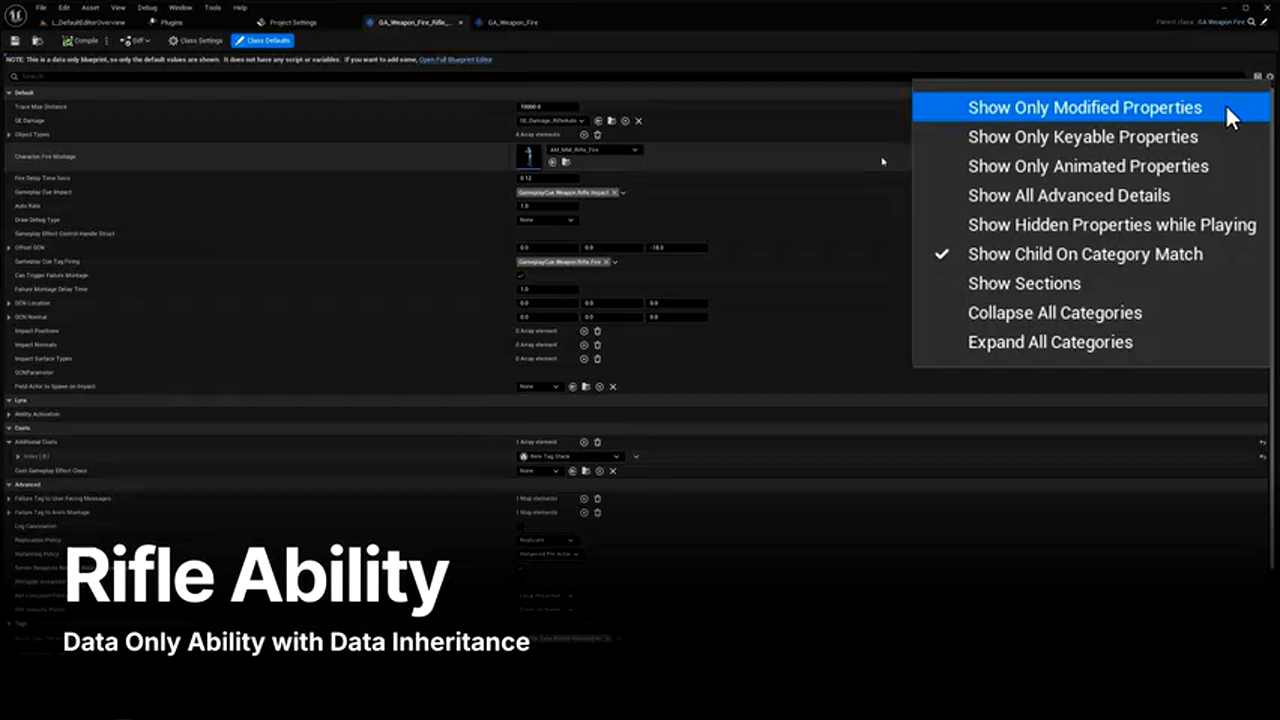
Task: Click the Compile blueprint button
Action: click(82, 41)
